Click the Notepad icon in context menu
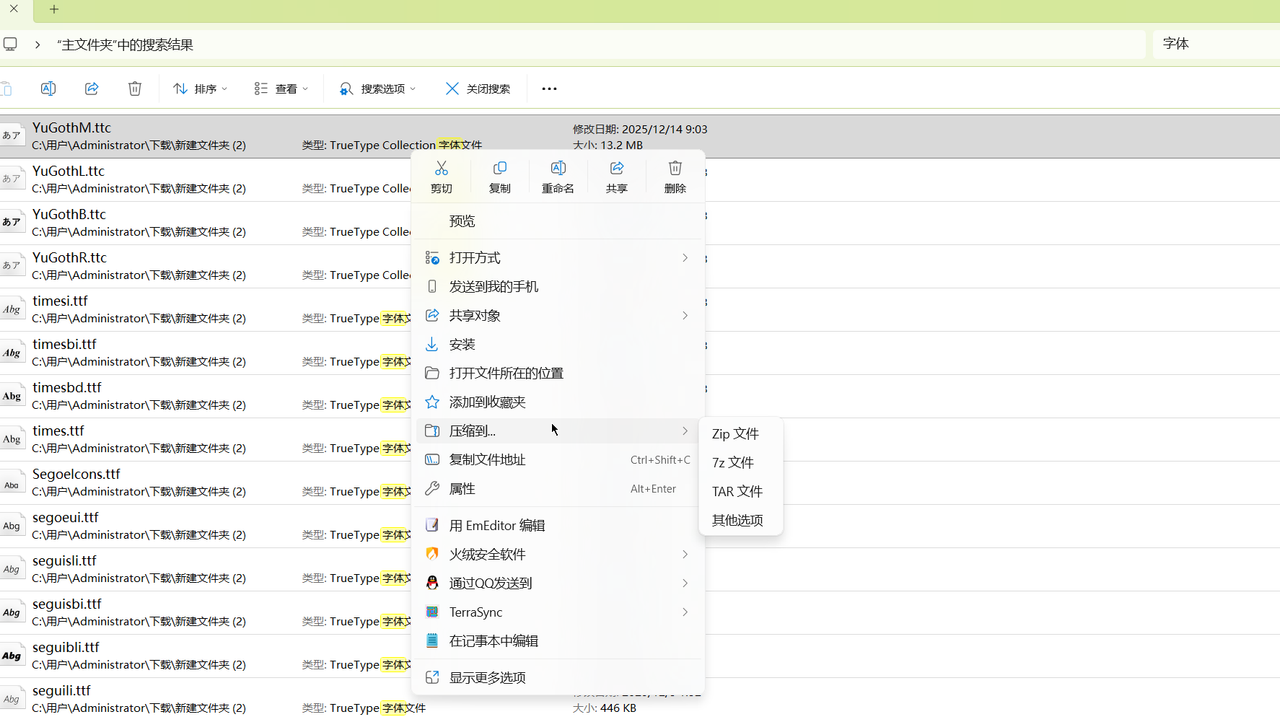1280x716 pixels. [x=432, y=641]
